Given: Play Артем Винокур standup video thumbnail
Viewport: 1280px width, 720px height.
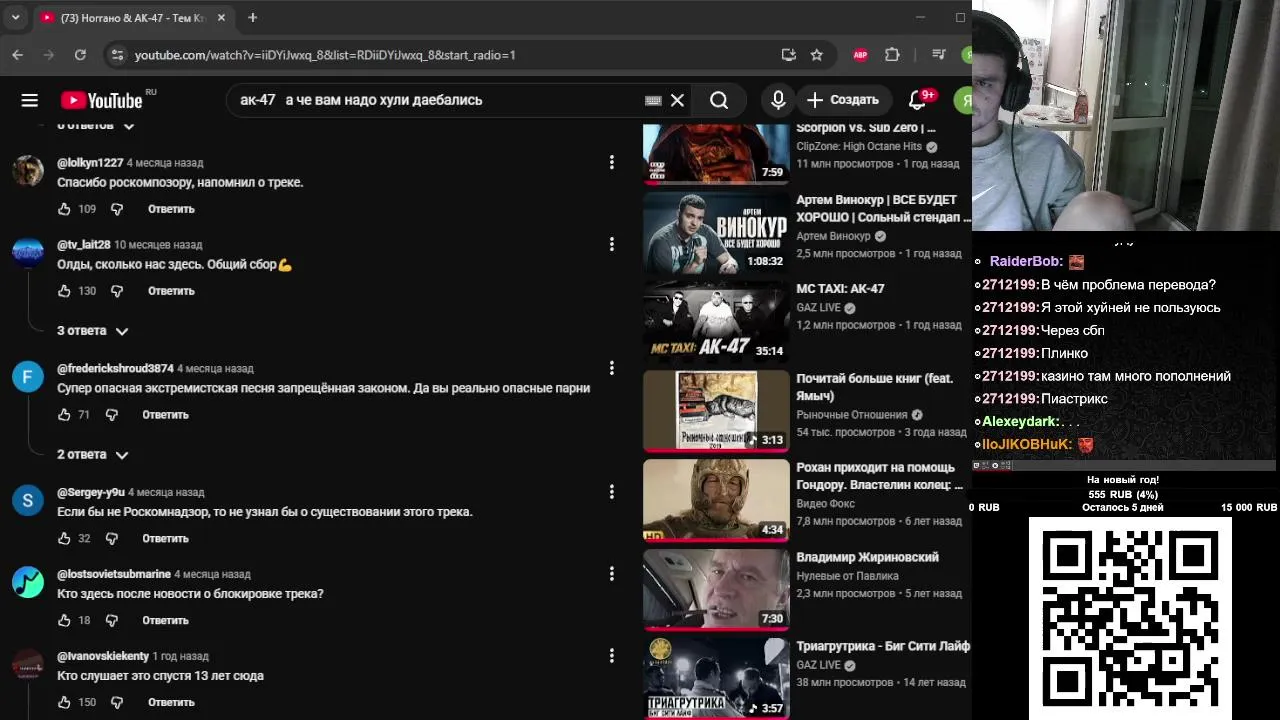Looking at the screenshot, I should click(716, 232).
